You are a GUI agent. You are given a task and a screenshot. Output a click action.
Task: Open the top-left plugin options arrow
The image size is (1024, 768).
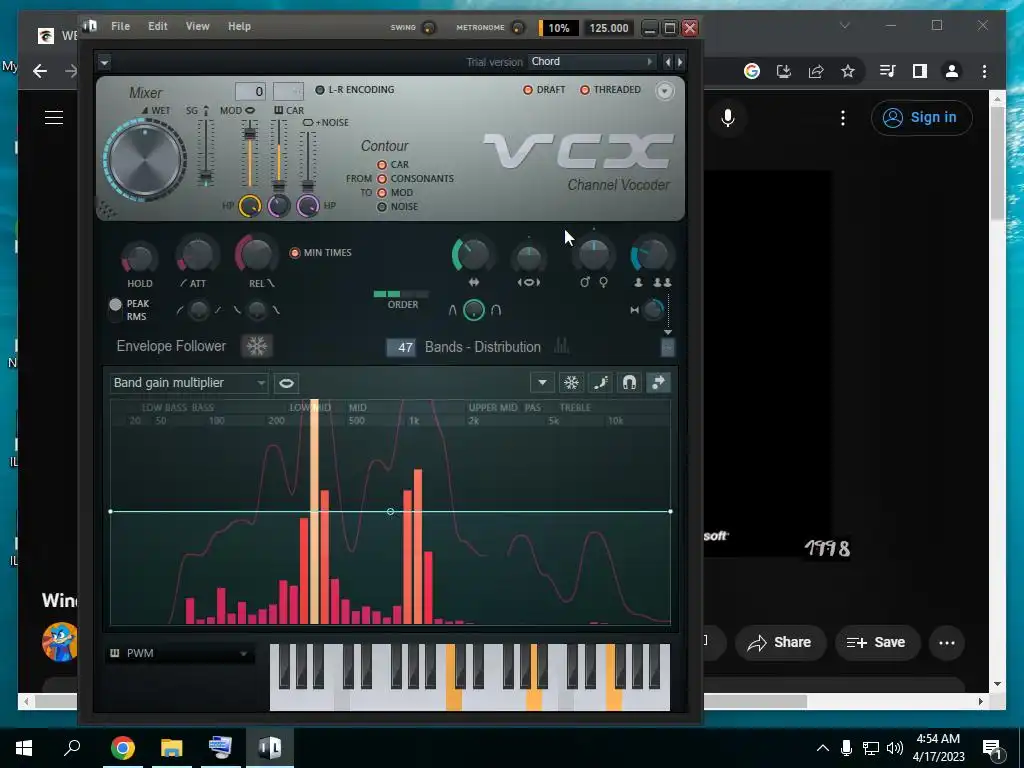[104, 62]
